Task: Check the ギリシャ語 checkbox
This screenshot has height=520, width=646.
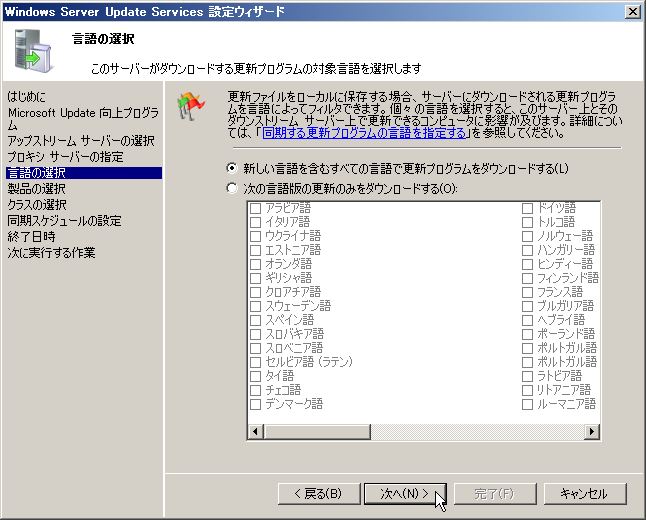Action: [x=255, y=278]
